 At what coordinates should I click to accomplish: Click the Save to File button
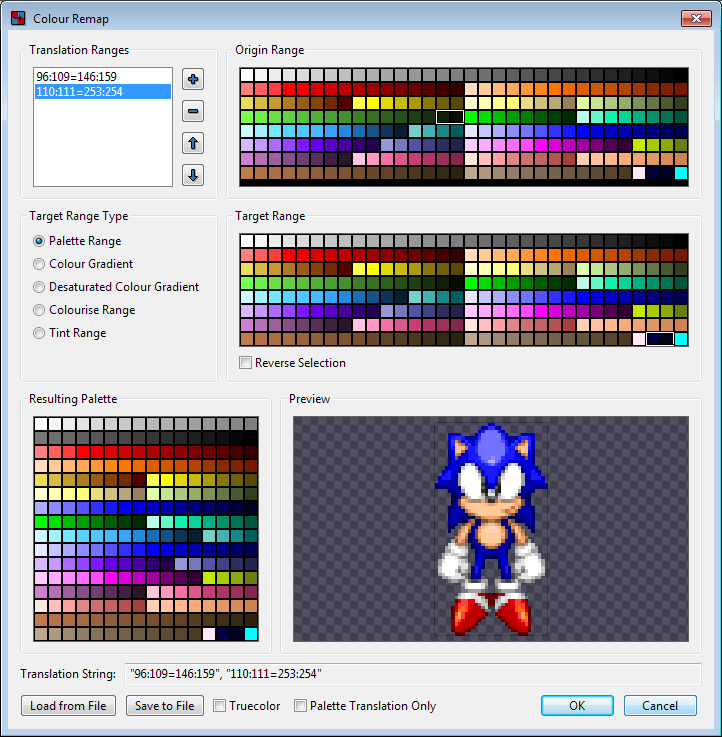[x=165, y=706]
